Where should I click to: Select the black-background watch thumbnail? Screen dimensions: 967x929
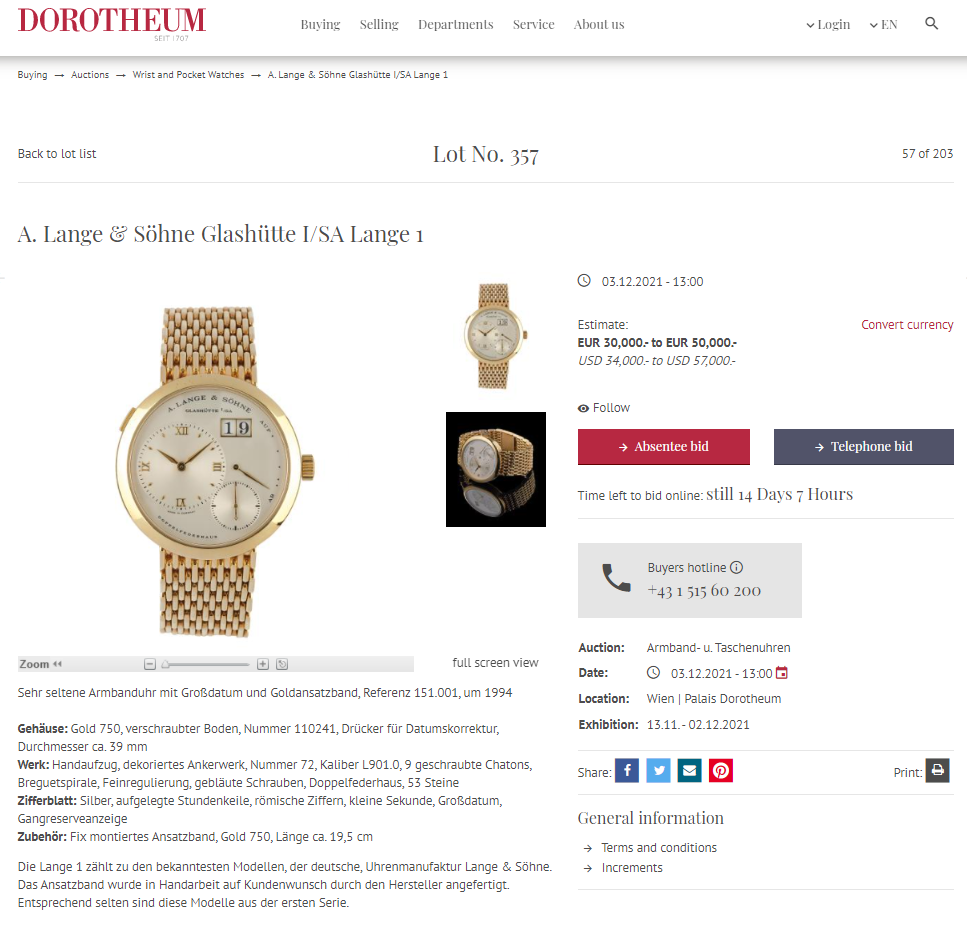coord(496,469)
